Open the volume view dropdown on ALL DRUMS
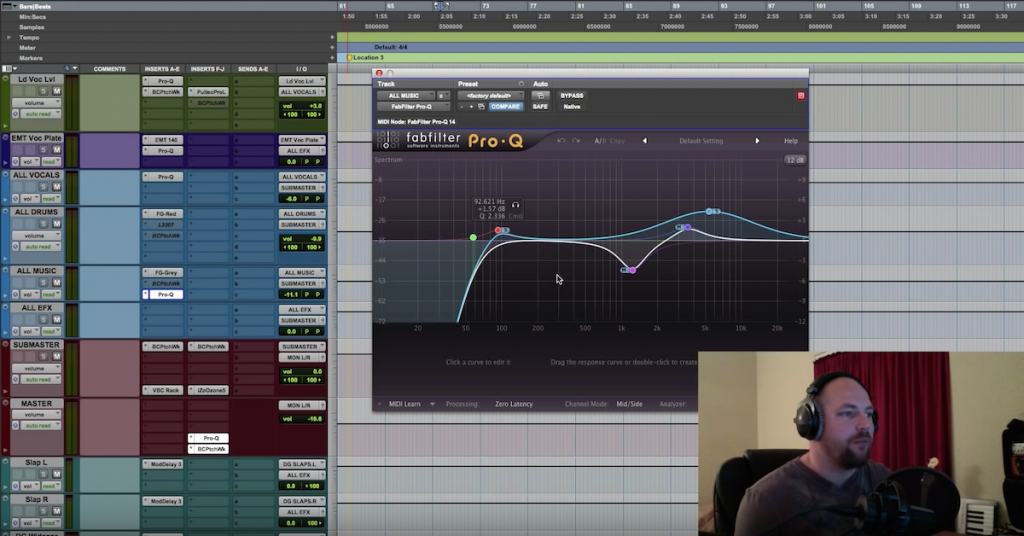This screenshot has width=1024, height=536. click(x=38, y=235)
